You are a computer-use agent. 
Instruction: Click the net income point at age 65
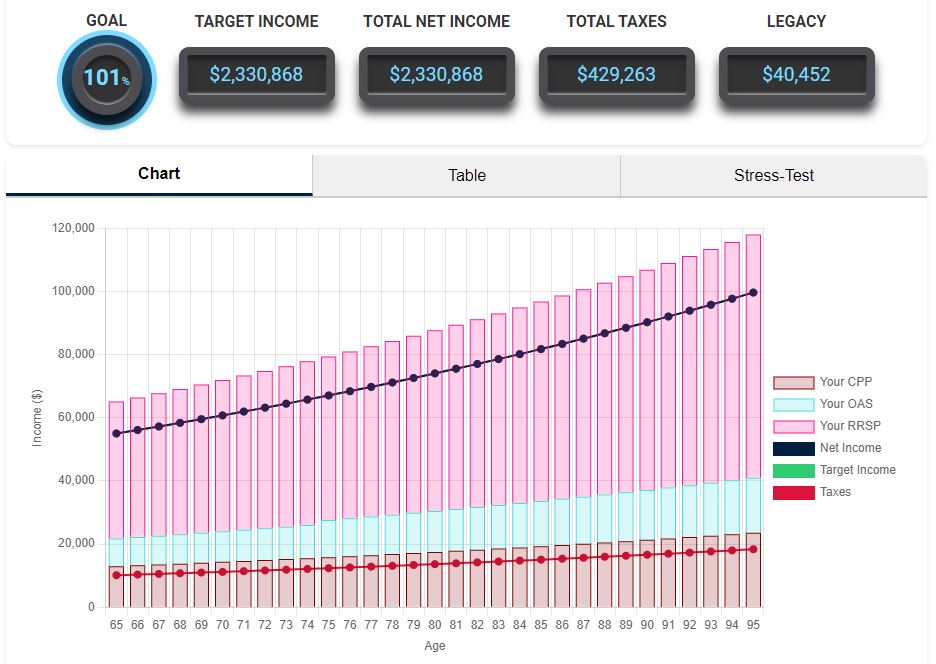pos(117,433)
